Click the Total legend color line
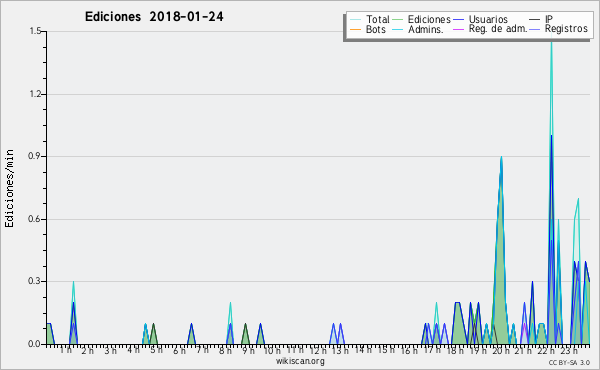The height and width of the screenshot is (370, 600). 355,20
